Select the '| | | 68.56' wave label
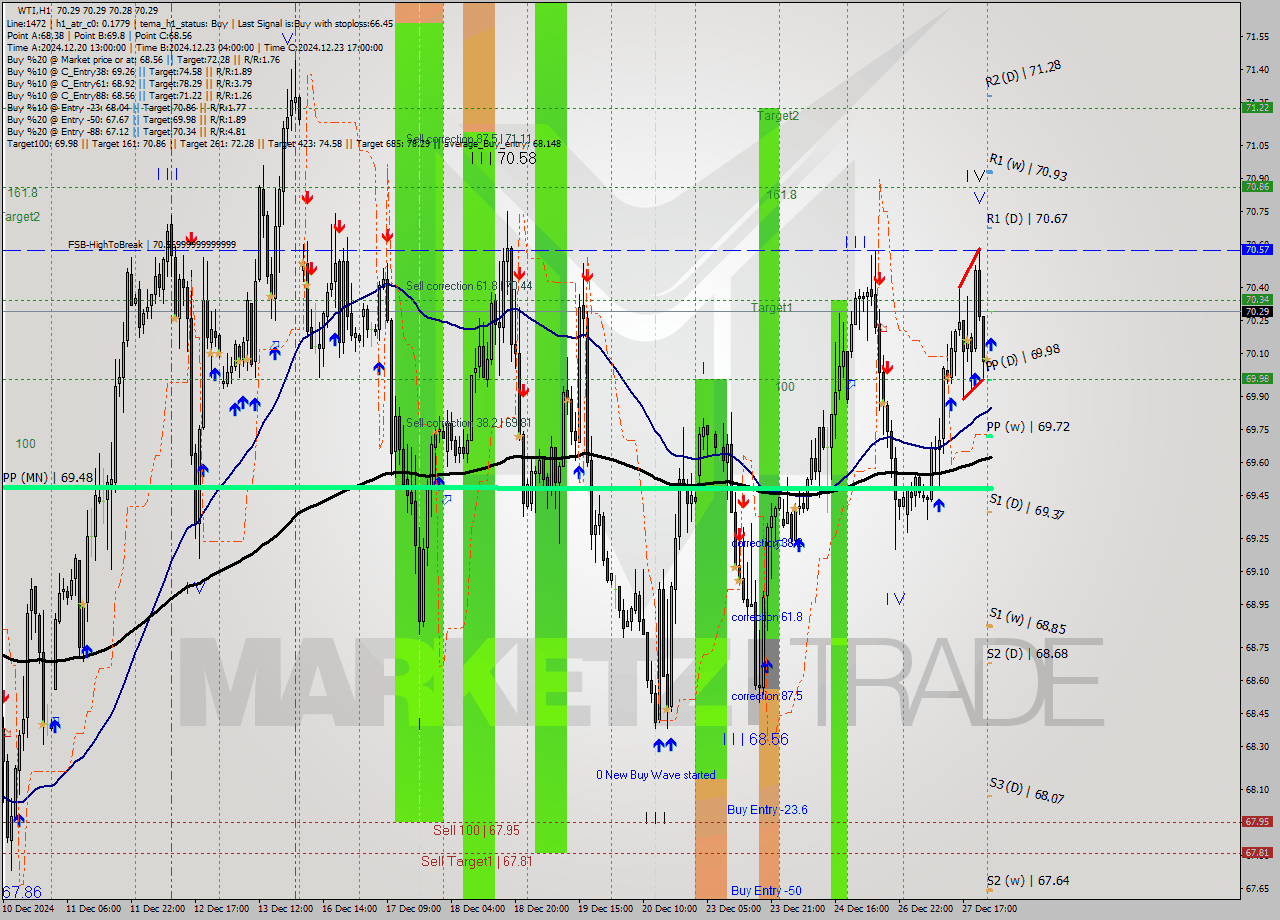The image size is (1280, 920). (755, 739)
